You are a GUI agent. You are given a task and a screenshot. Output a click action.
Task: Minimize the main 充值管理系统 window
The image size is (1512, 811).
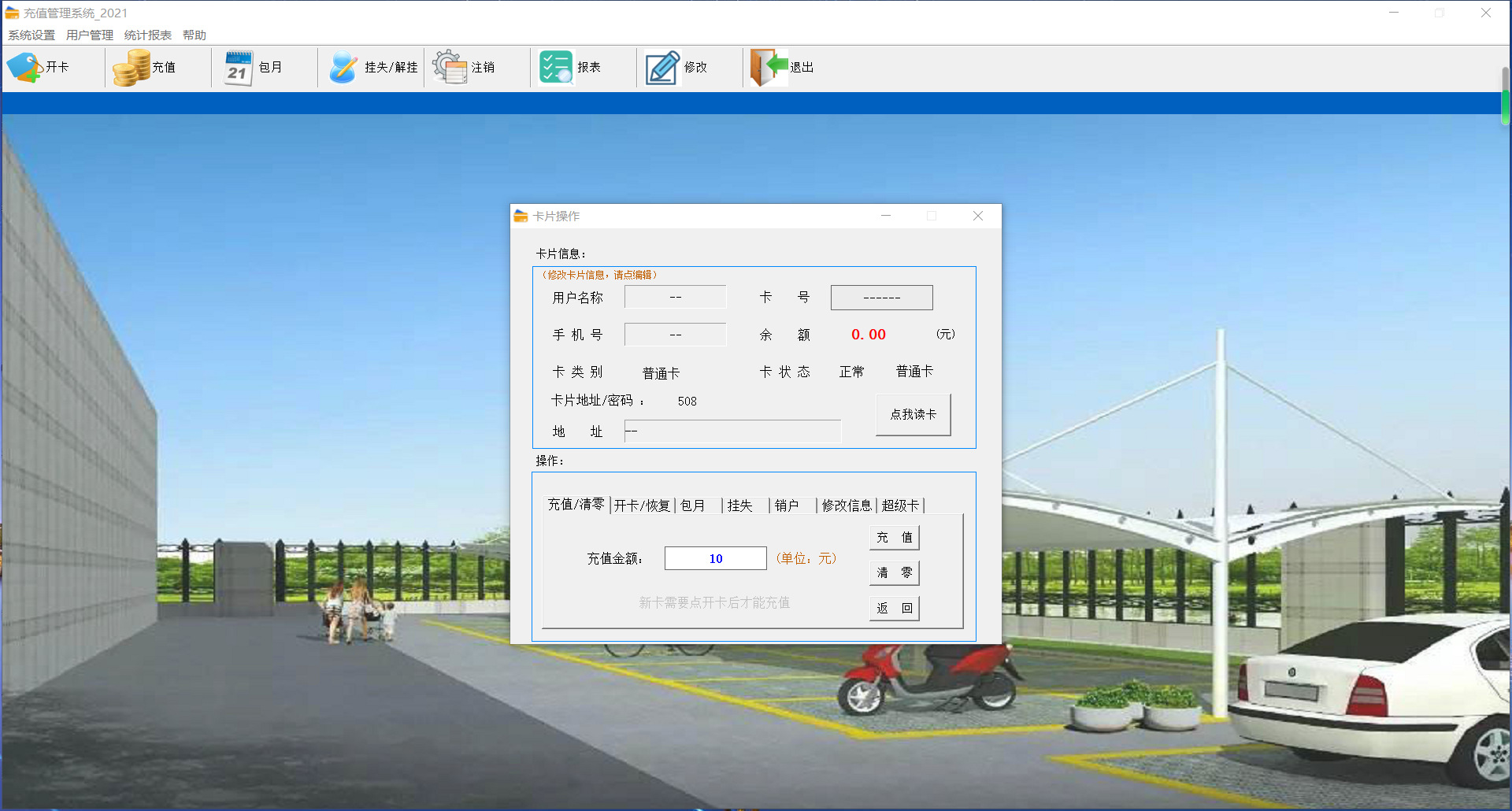pyautogui.click(x=1394, y=13)
